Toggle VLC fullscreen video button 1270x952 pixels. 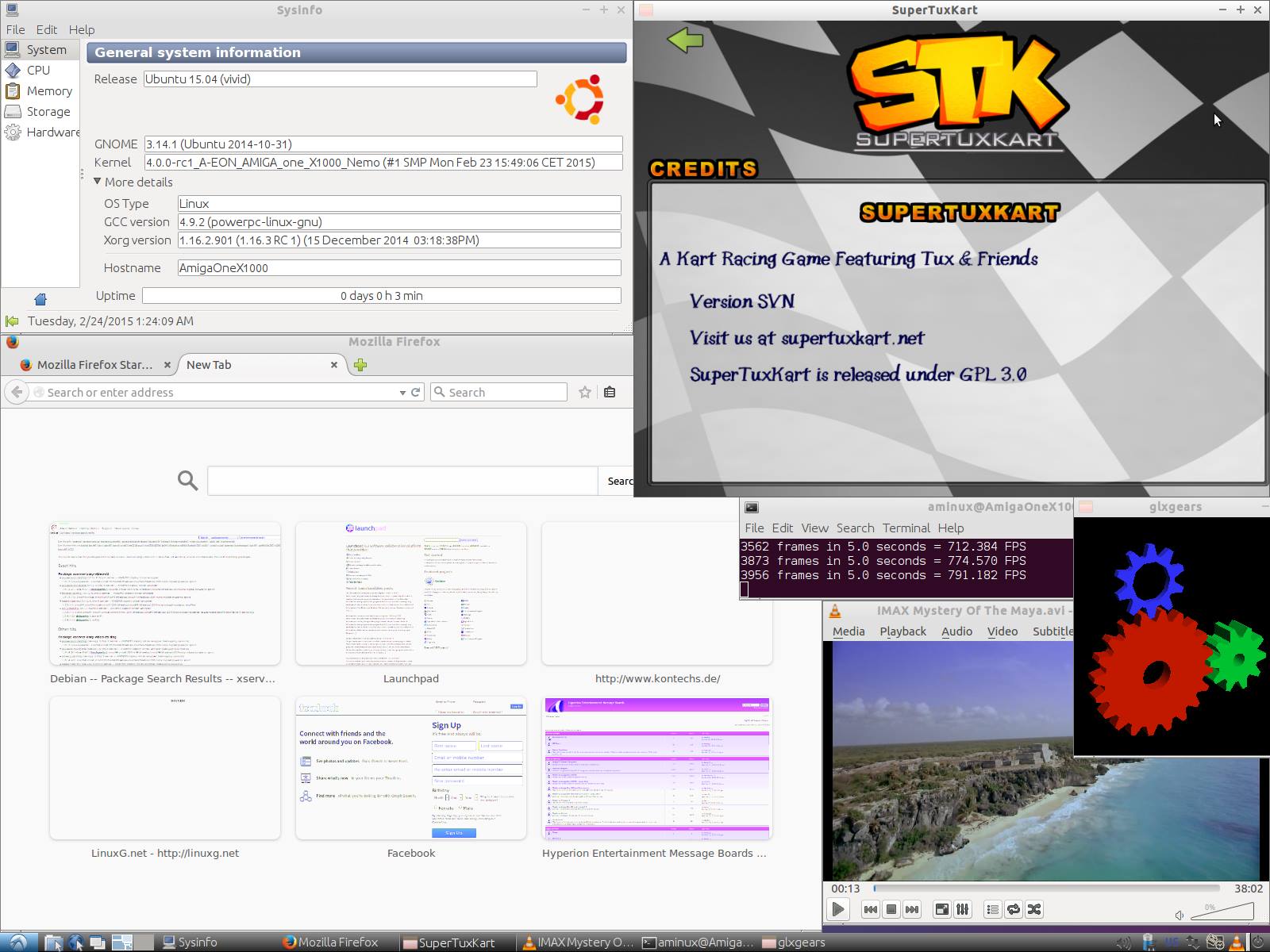[941, 909]
